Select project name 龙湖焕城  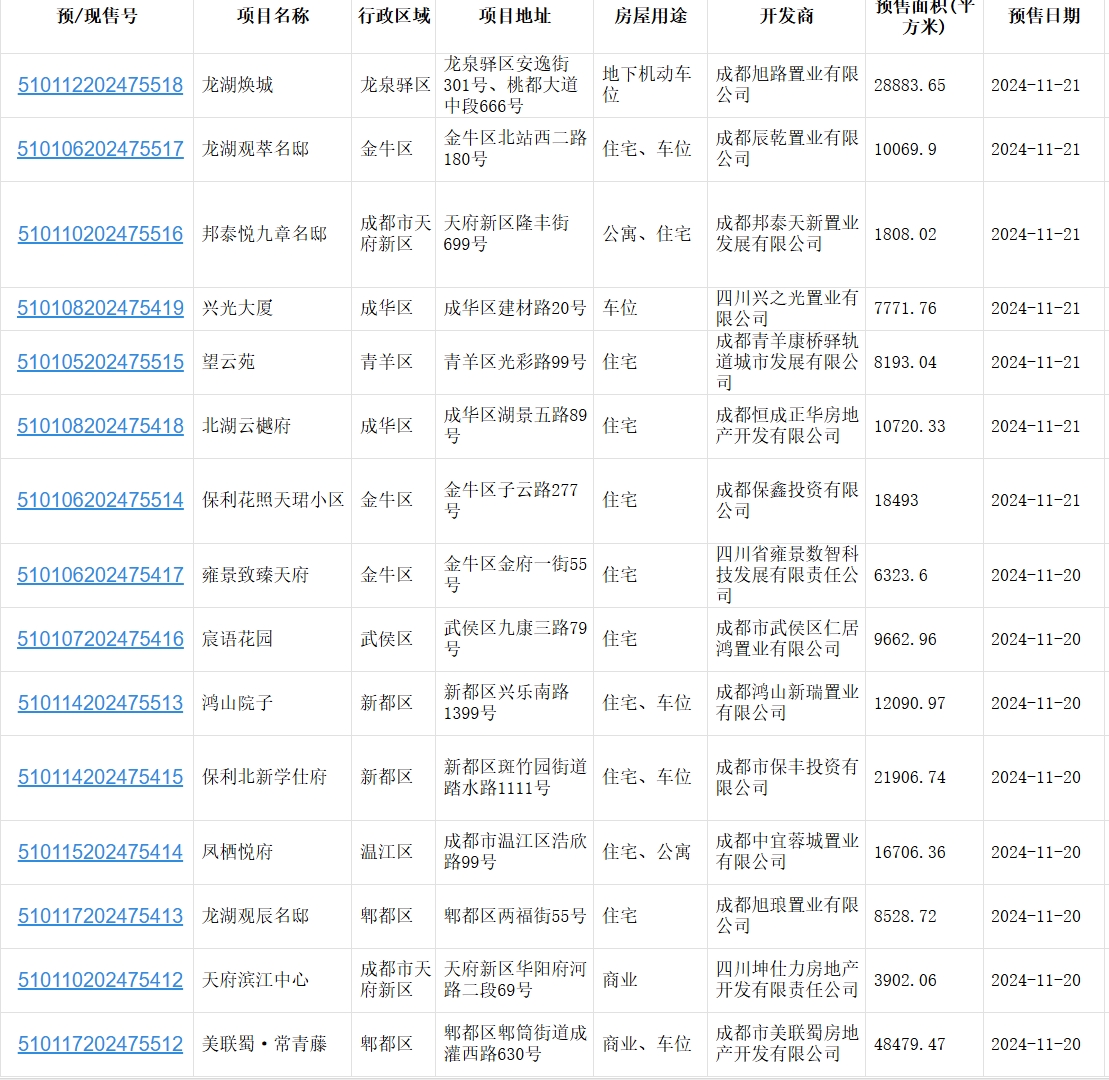238,86
